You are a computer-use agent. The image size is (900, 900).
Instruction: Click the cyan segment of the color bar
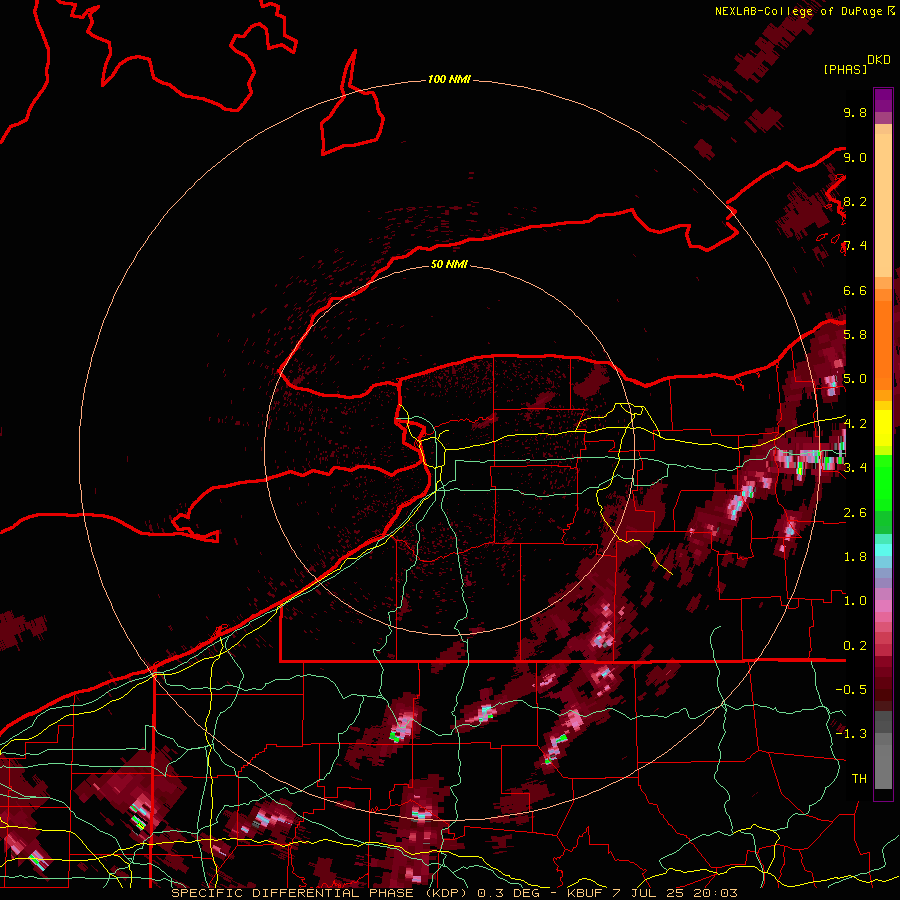coord(883,550)
